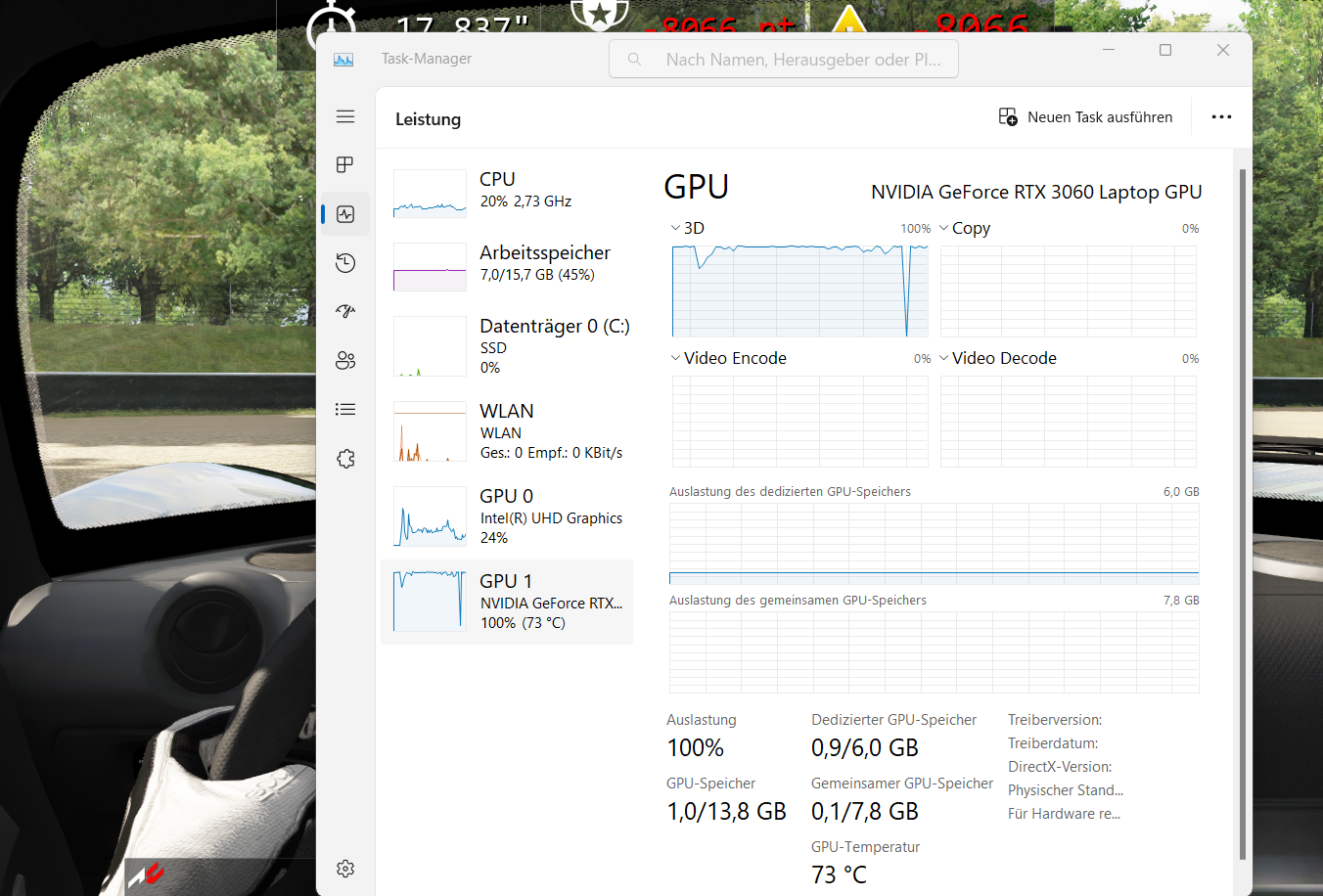Screen dimensions: 1323x896
Task: Open the Details view icon
Action: click(x=345, y=409)
